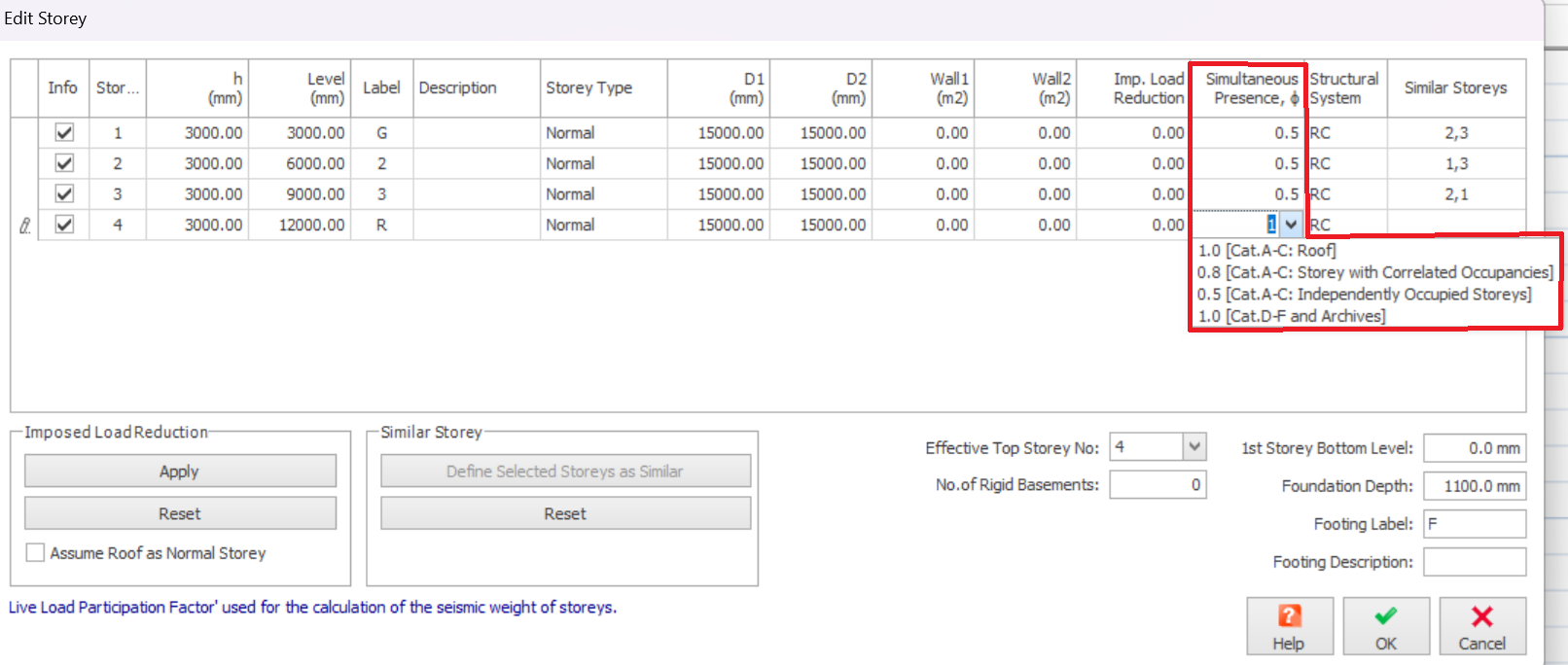The width and height of the screenshot is (1568, 665).
Task: Enable Assume Roof as Normal Storey
Action: [x=36, y=553]
